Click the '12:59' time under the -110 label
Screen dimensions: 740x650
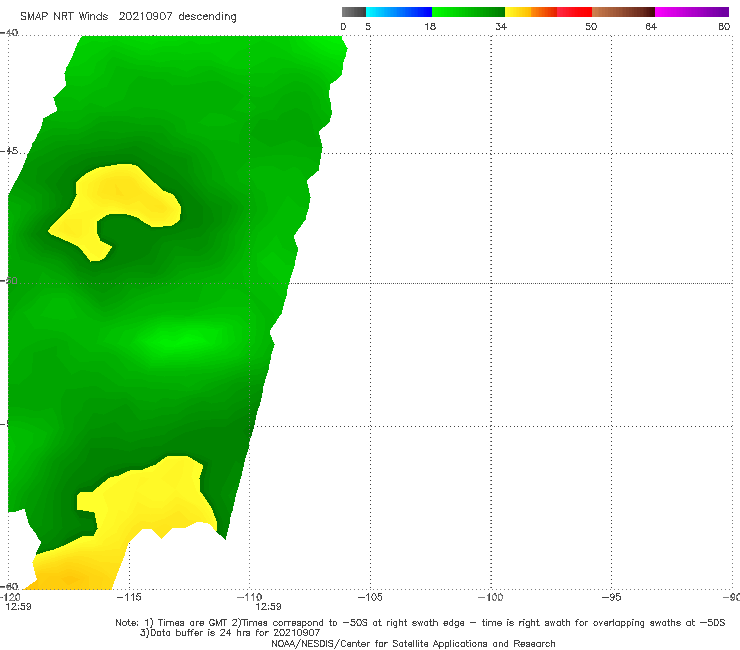coord(268,607)
